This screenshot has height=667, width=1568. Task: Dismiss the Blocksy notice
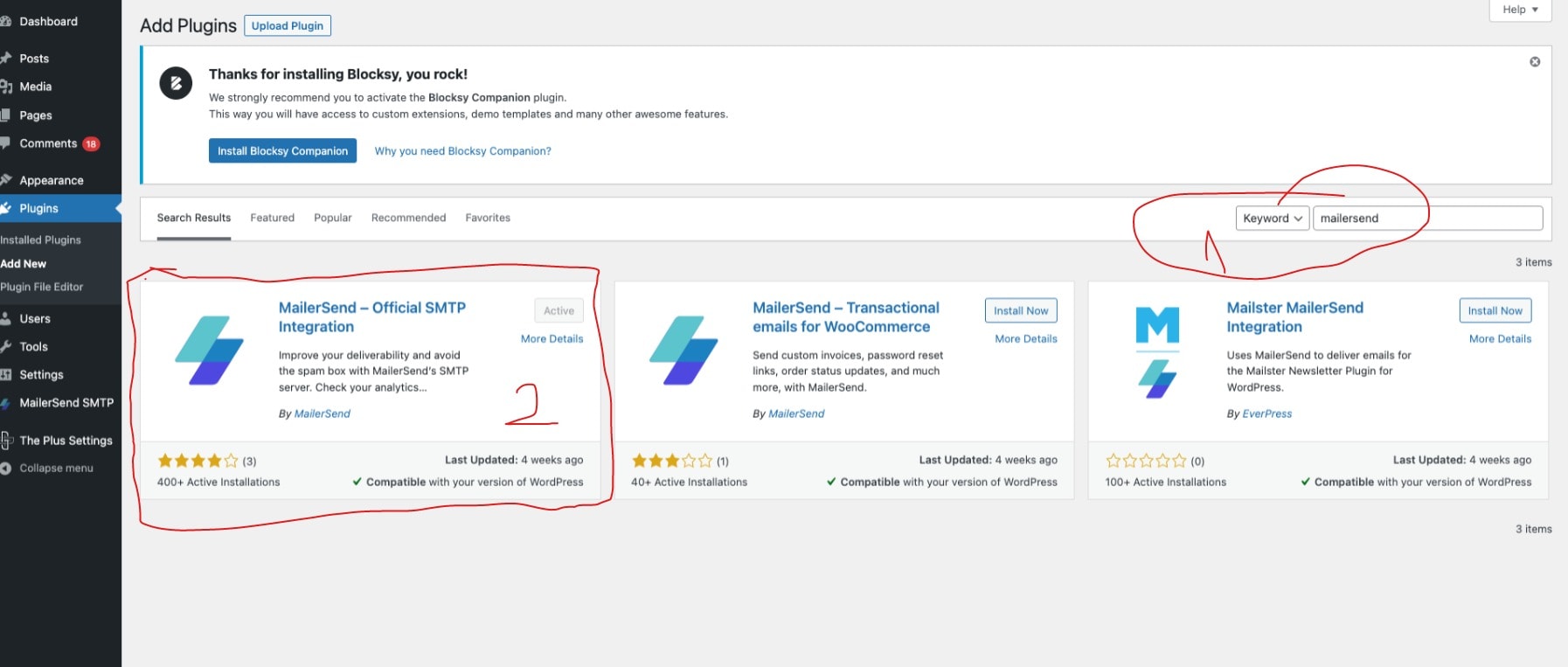tap(1535, 62)
